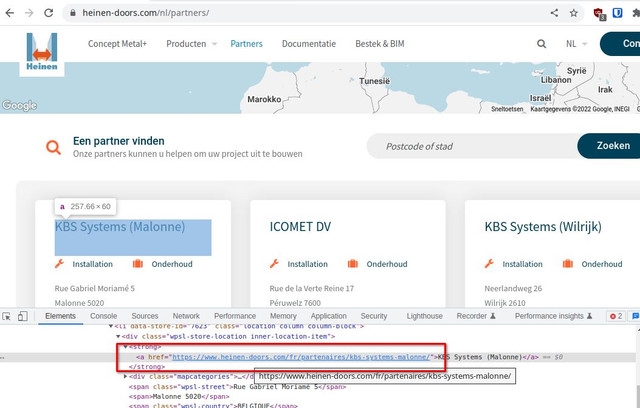Image resolution: width=640 pixels, height=408 pixels.
Task: Click the lock icon in address bar
Action: (x=73, y=13)
